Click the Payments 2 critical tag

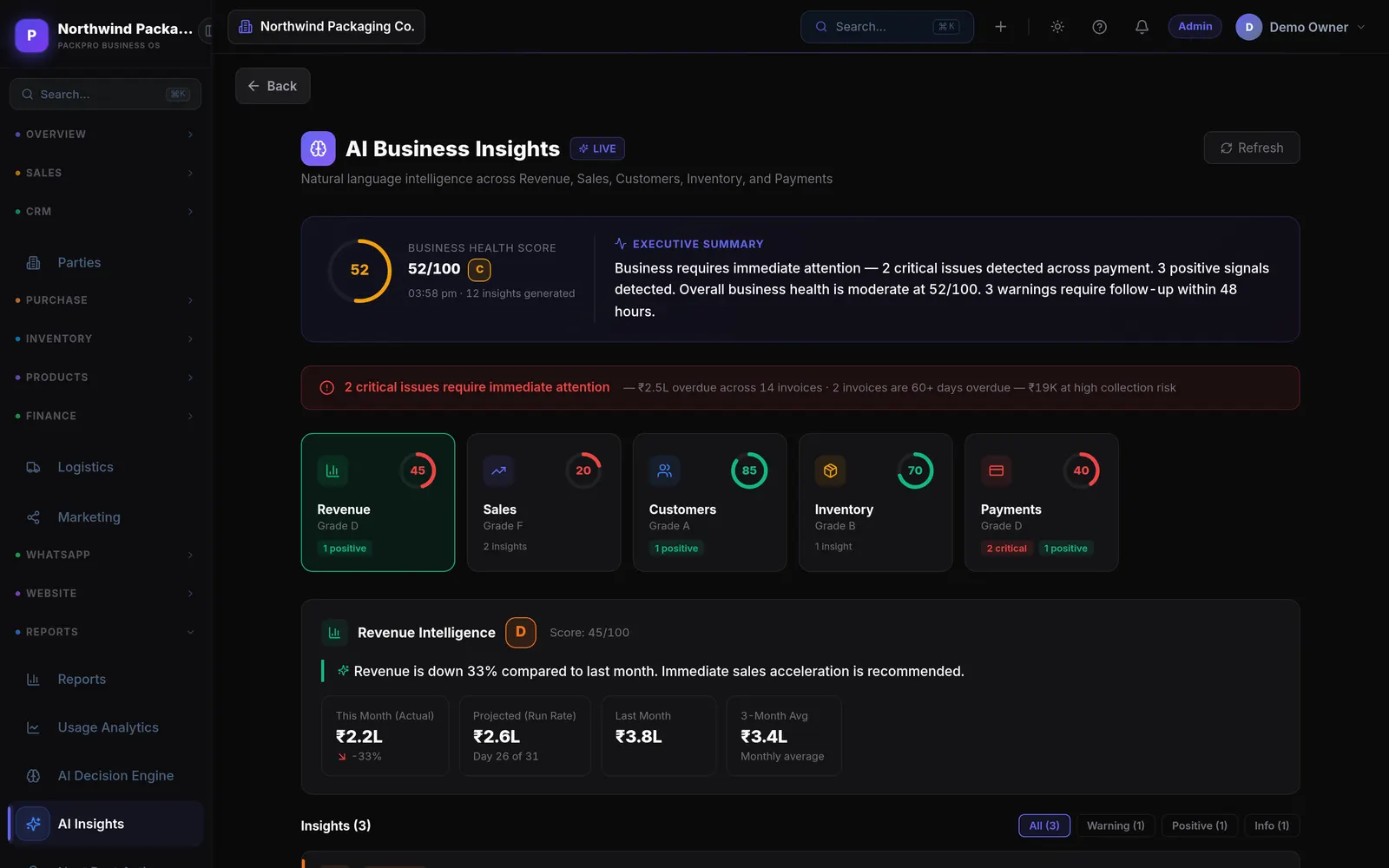click(x=1006, y=549)
